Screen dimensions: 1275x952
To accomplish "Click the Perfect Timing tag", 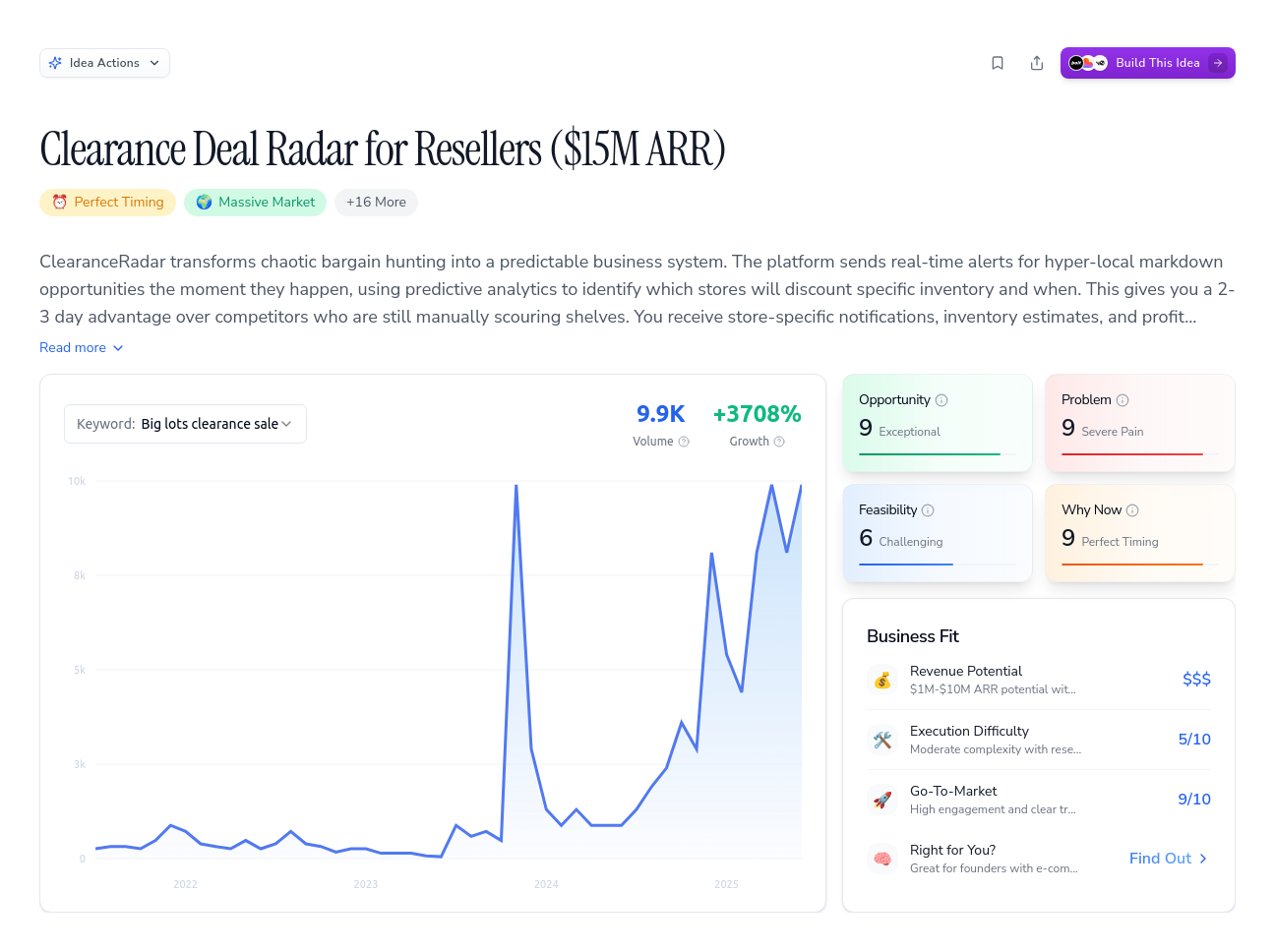I will [x=108, y=203].
